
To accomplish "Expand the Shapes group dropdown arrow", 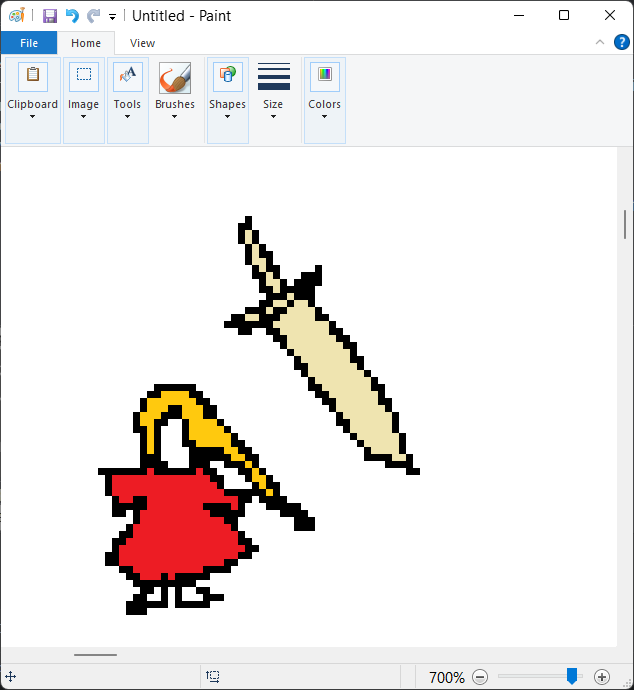I will coord(227,117).
